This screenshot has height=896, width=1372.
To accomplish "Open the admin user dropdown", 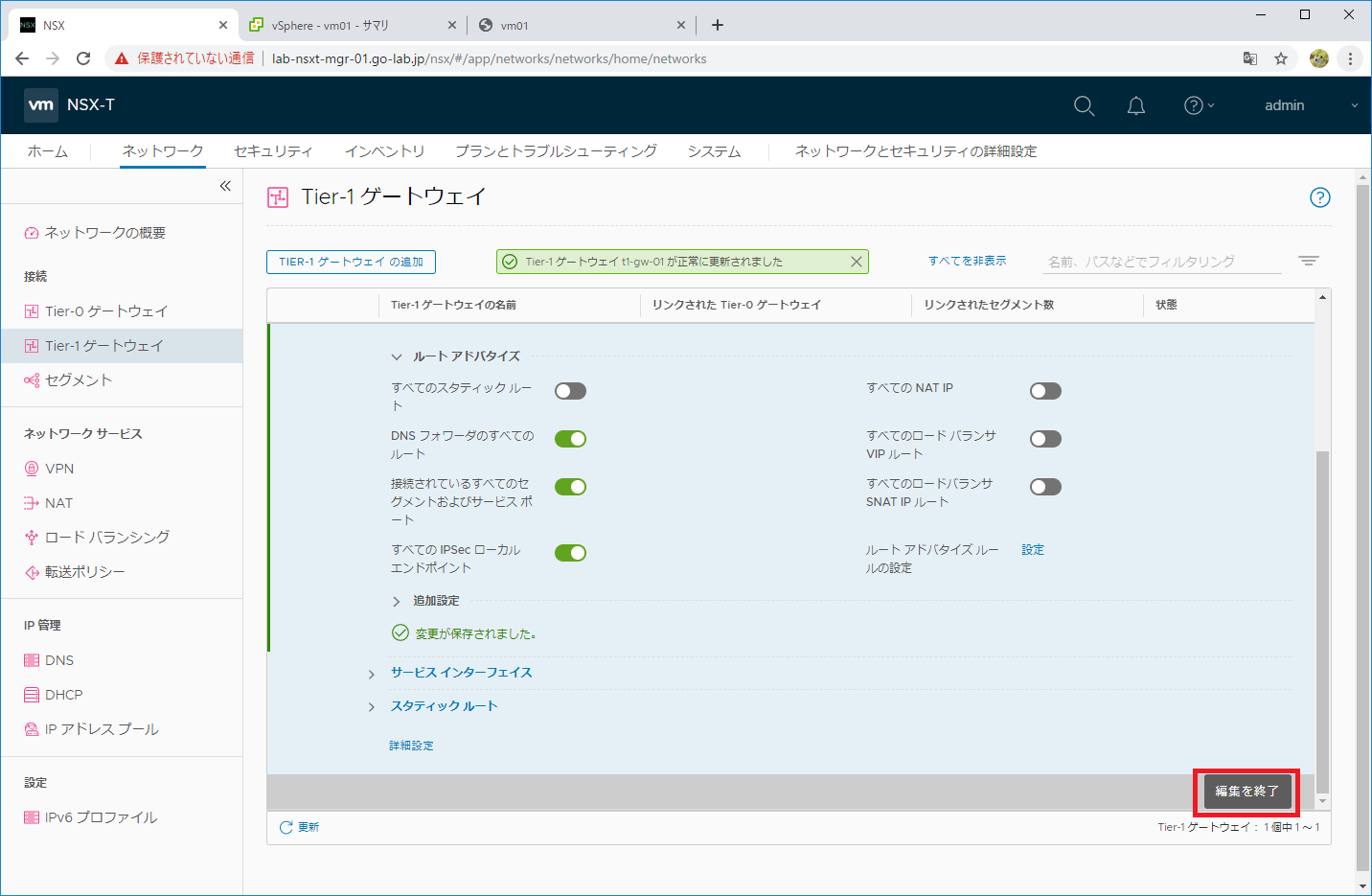I will (1311, 105).
